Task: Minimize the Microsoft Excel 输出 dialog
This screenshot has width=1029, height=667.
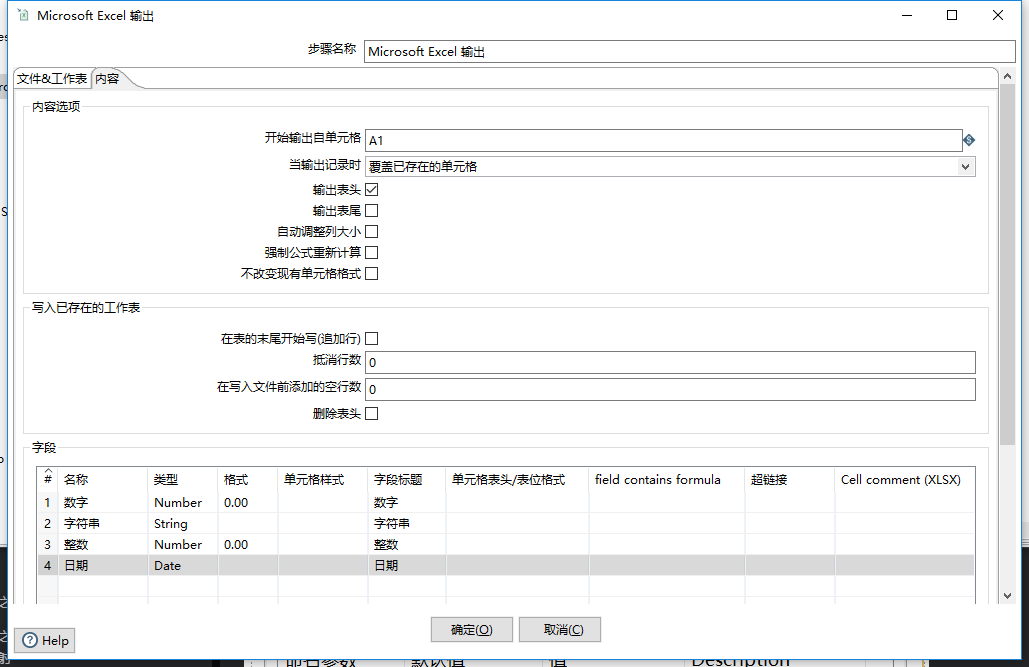Action: click(907, 15)
